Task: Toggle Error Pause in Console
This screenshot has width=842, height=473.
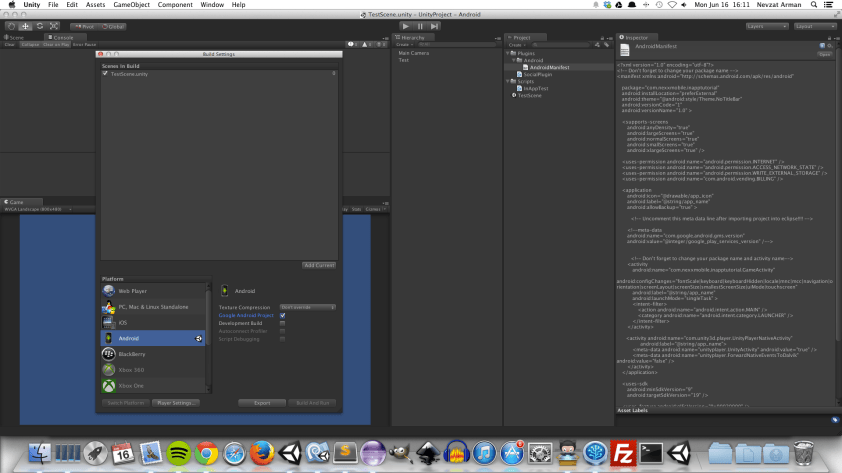Action: 84,45
